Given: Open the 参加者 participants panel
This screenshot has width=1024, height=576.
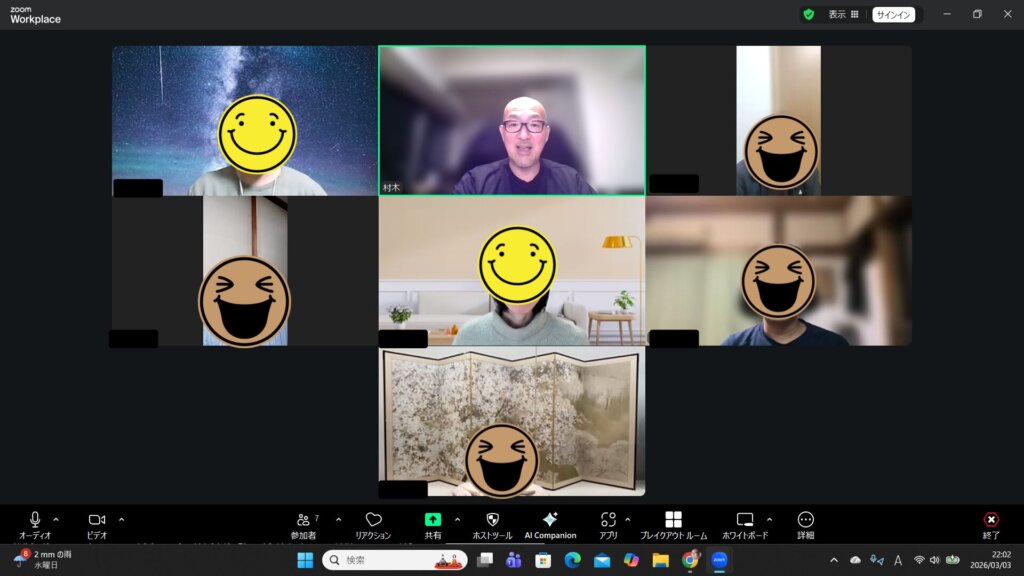Looking at the screenshot, I should 303,520.
